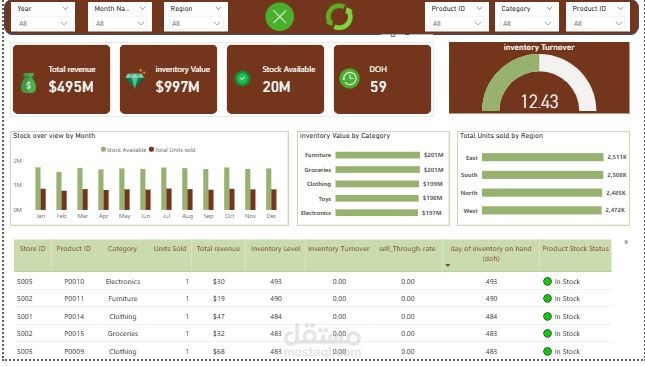The image size is (645, 366).
Task: Click the Clothing bar in inventory Value chart
Action: tap(377, 184)
